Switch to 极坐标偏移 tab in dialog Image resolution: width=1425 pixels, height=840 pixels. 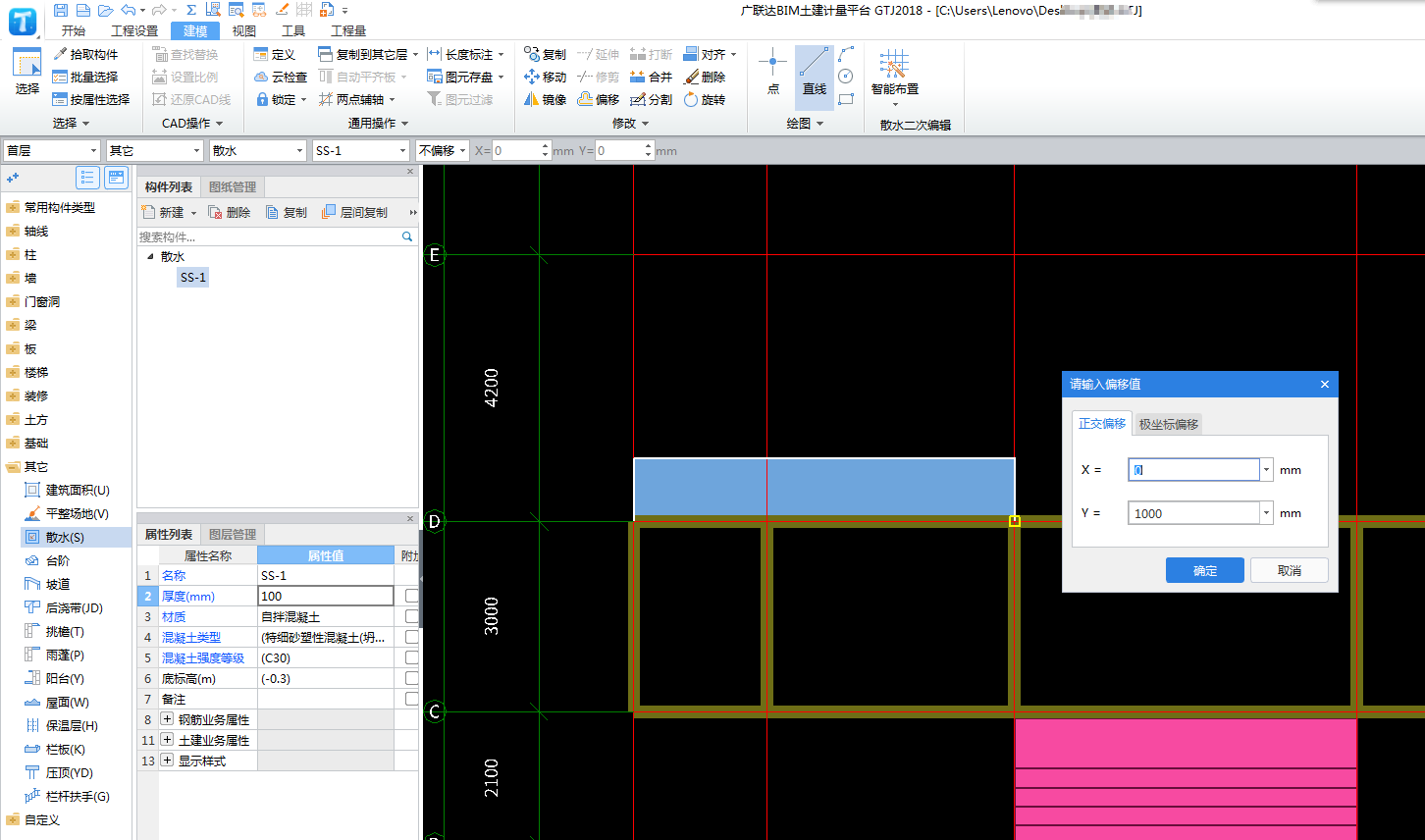tap(1169, 424)
